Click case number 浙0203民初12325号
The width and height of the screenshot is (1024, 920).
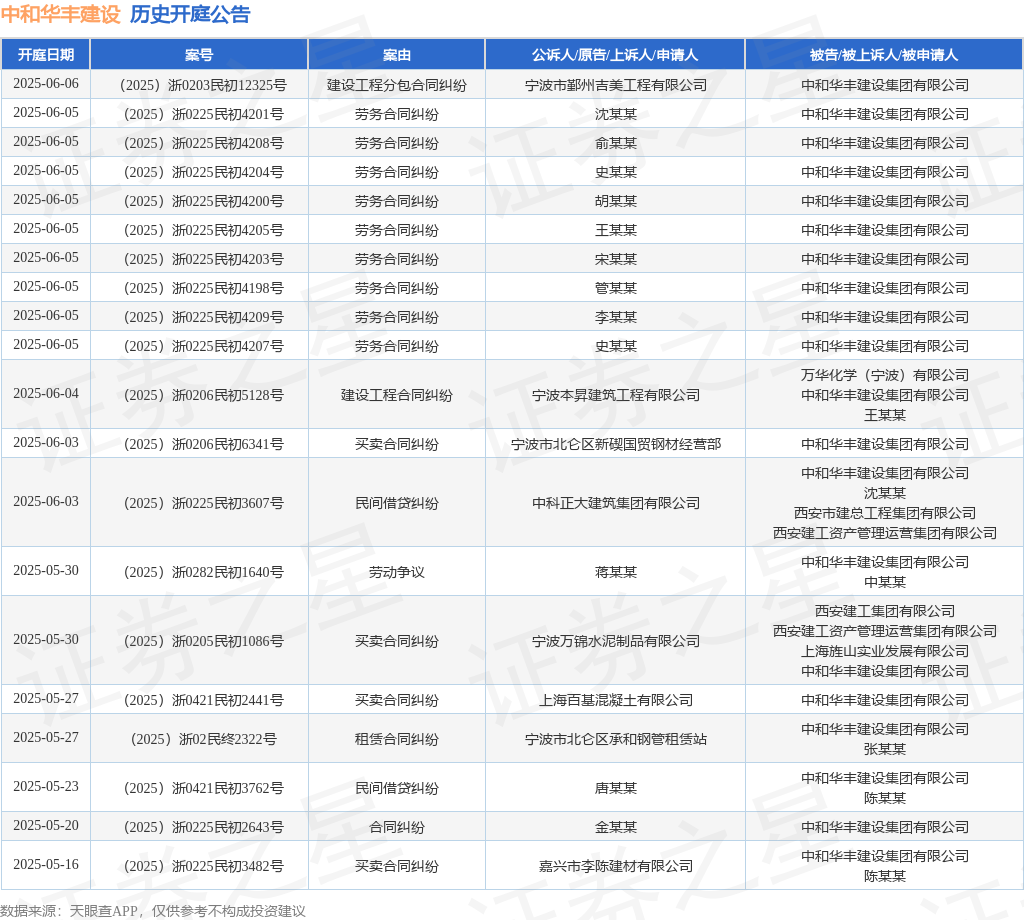(203, 85)
